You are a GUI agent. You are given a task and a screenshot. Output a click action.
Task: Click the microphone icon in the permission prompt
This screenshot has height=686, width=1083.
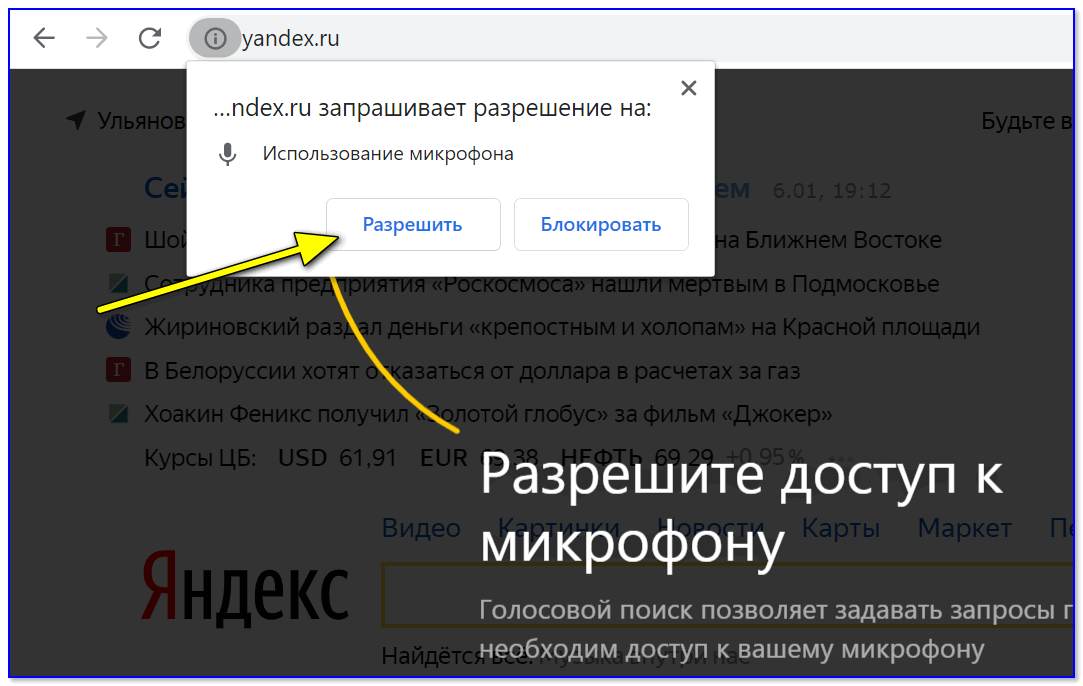pos(228,154)
